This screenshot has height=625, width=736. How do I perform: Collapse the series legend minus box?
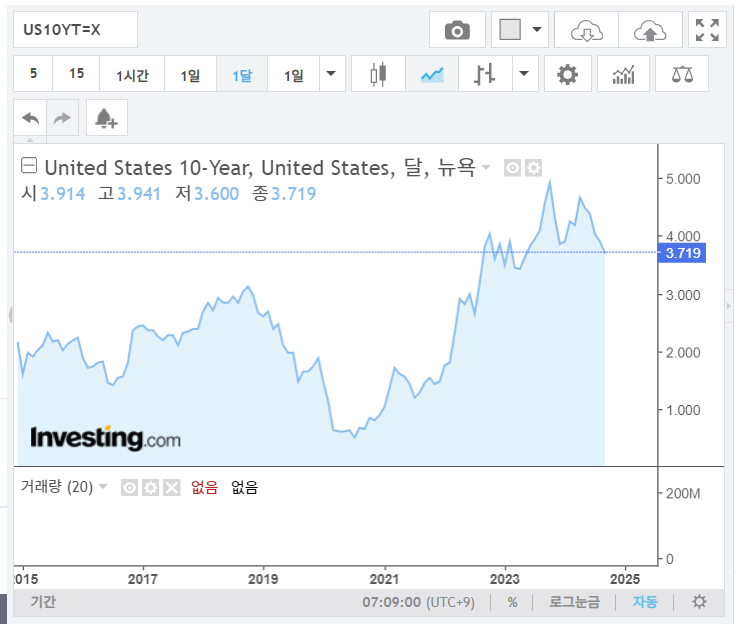tap(29, 166)
